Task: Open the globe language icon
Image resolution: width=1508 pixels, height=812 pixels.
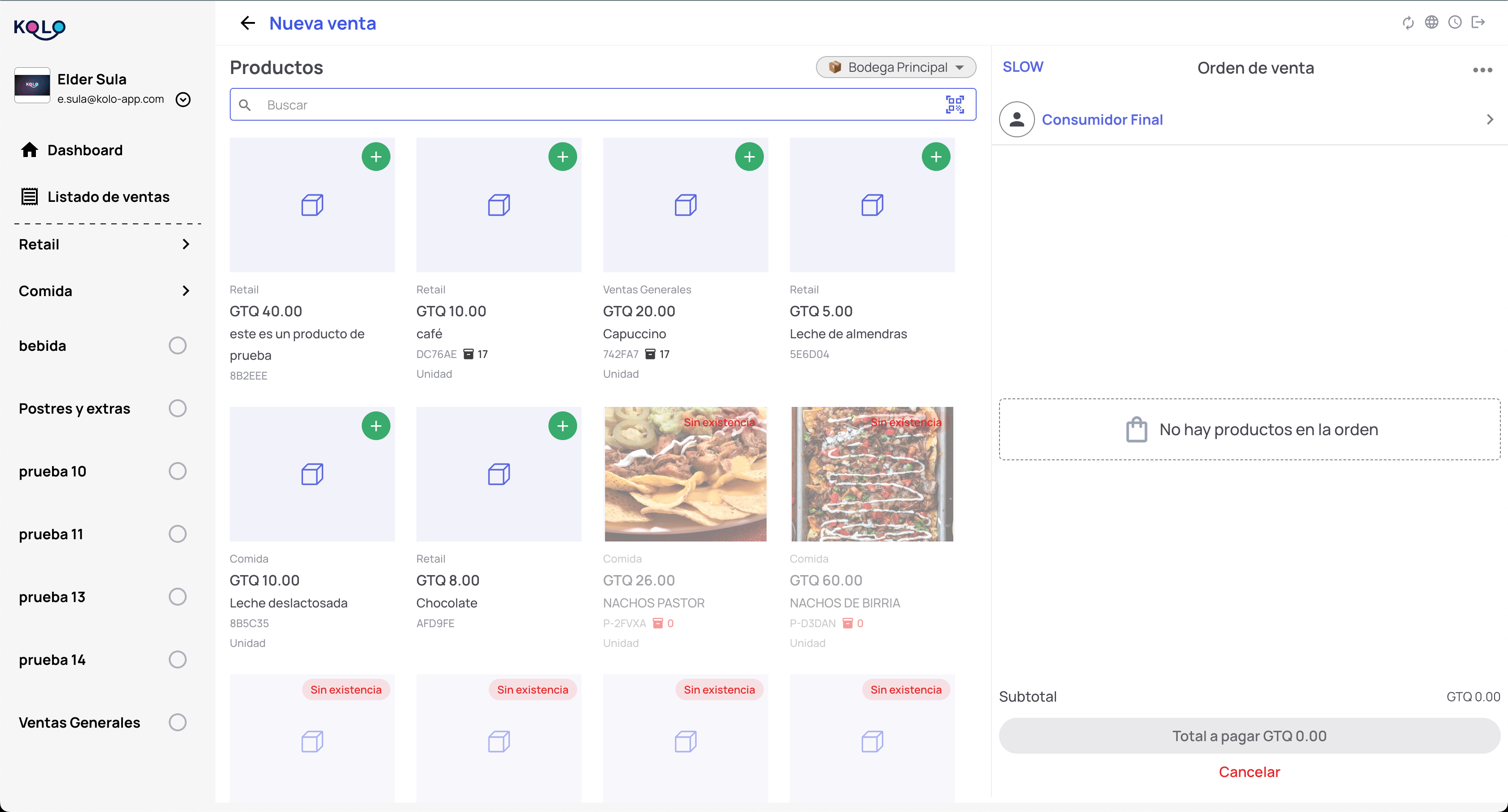Action: (1431, 22)
